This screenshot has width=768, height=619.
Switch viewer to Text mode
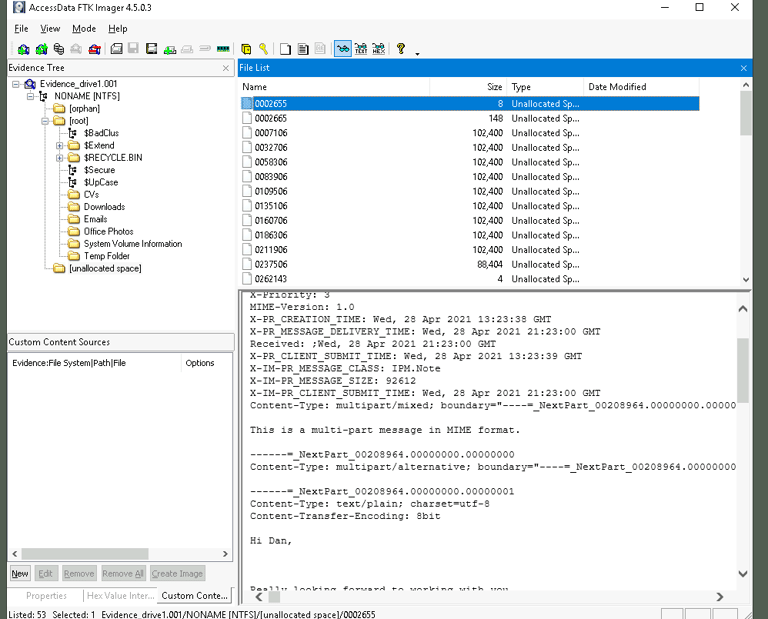(x=361, y=48)
